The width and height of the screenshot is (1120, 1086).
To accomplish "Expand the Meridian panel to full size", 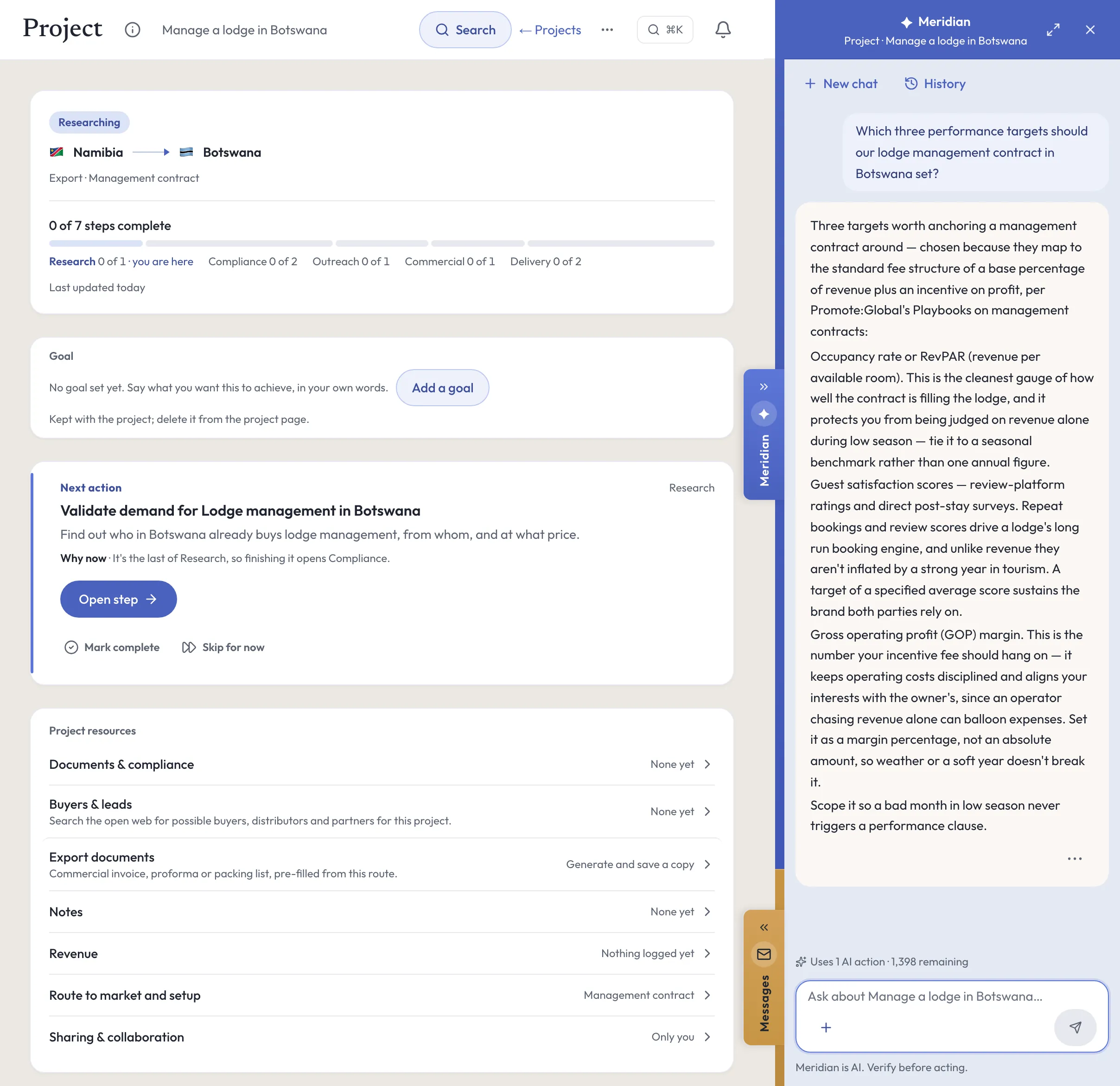I will [x=1053, y=30].
